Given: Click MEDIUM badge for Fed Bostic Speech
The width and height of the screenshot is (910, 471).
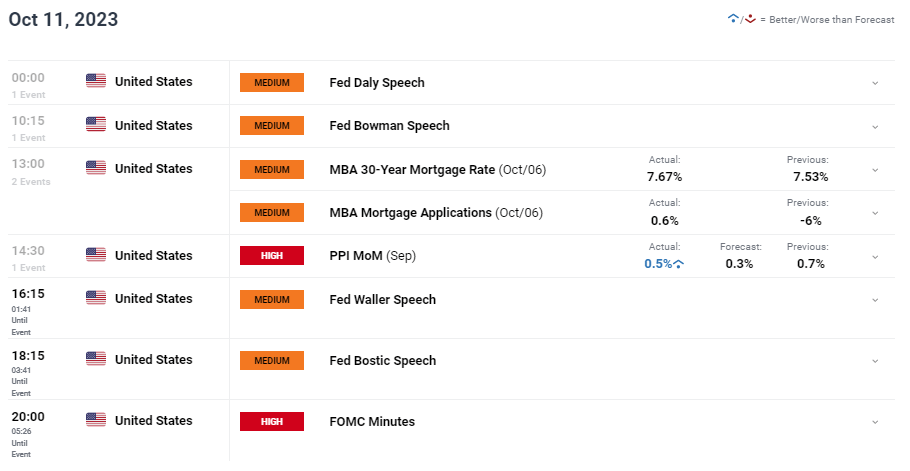Looking at the screenshot, I should tap(271, 360).
